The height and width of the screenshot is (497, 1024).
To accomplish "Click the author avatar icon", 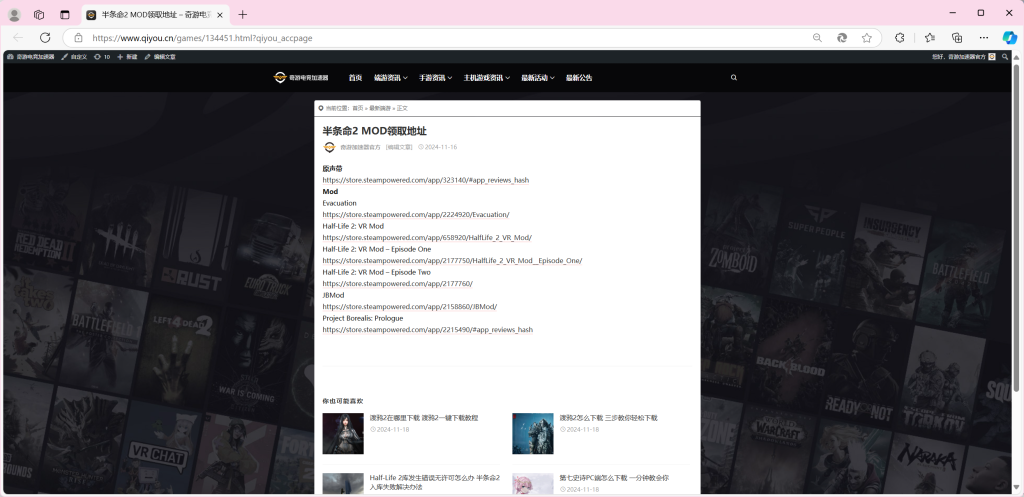I will pyautogui.click(x=330, y=147).
